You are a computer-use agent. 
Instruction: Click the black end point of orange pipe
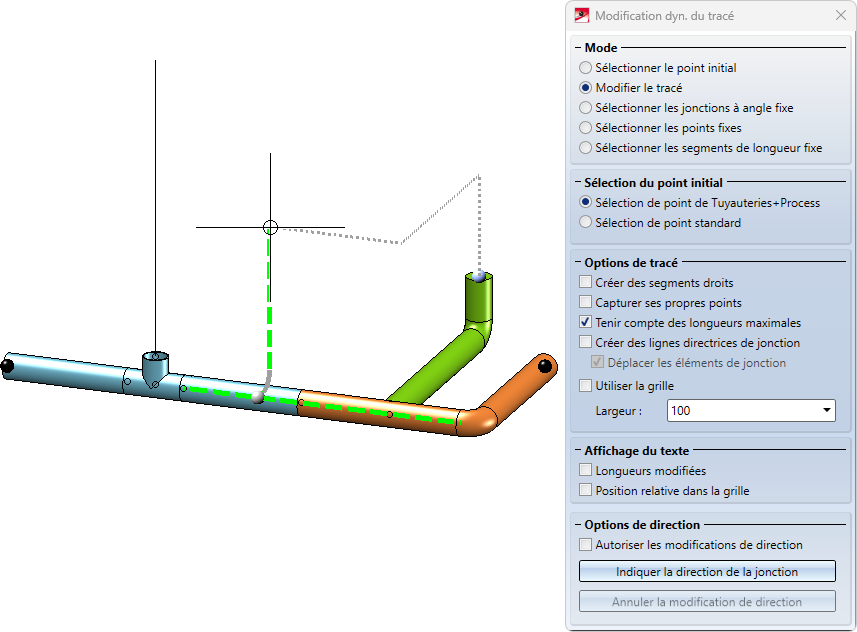pyautogui.click(x=544, y=366)
